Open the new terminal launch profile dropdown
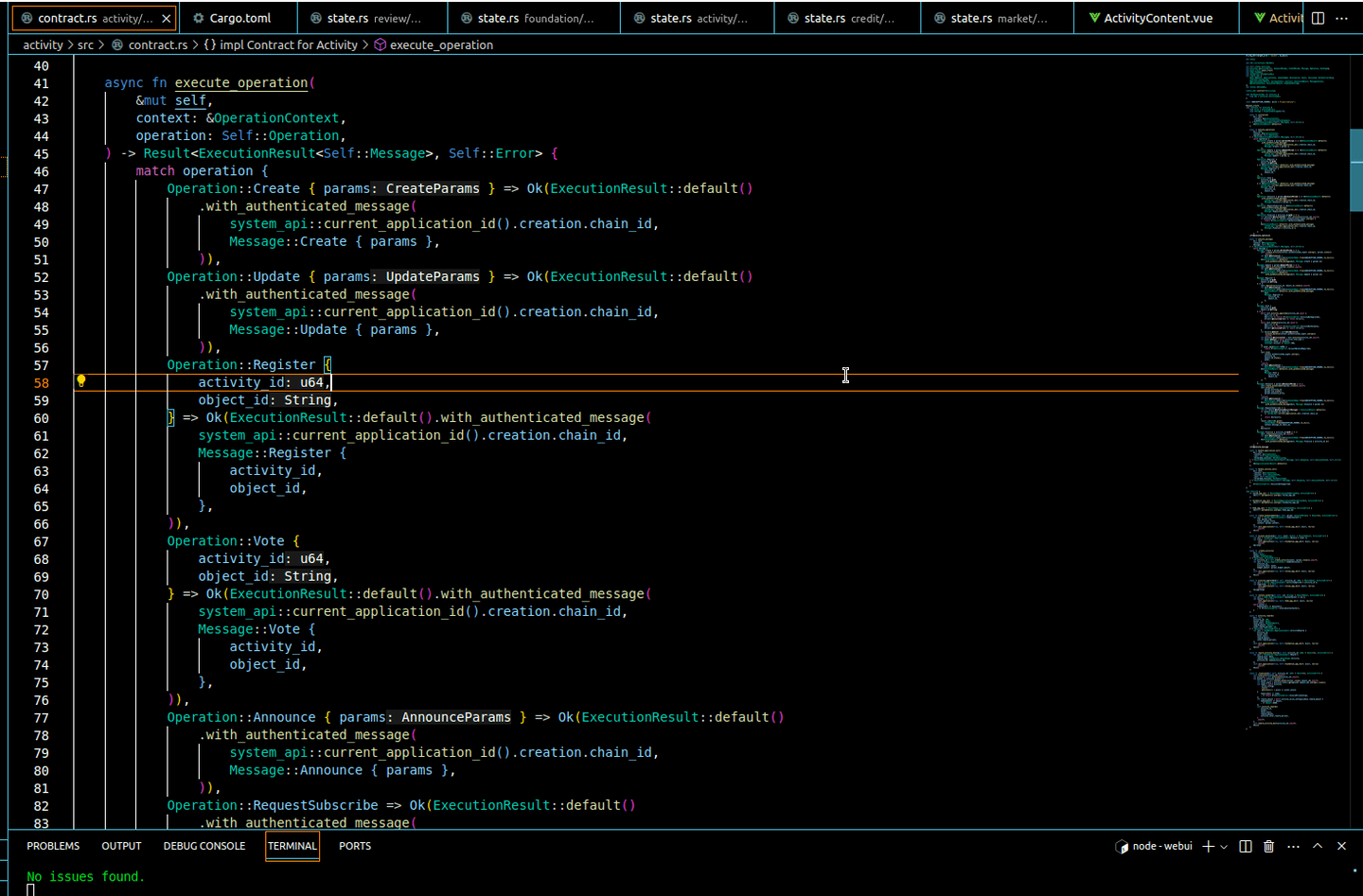The image size is (1363, 896). 1224,847
